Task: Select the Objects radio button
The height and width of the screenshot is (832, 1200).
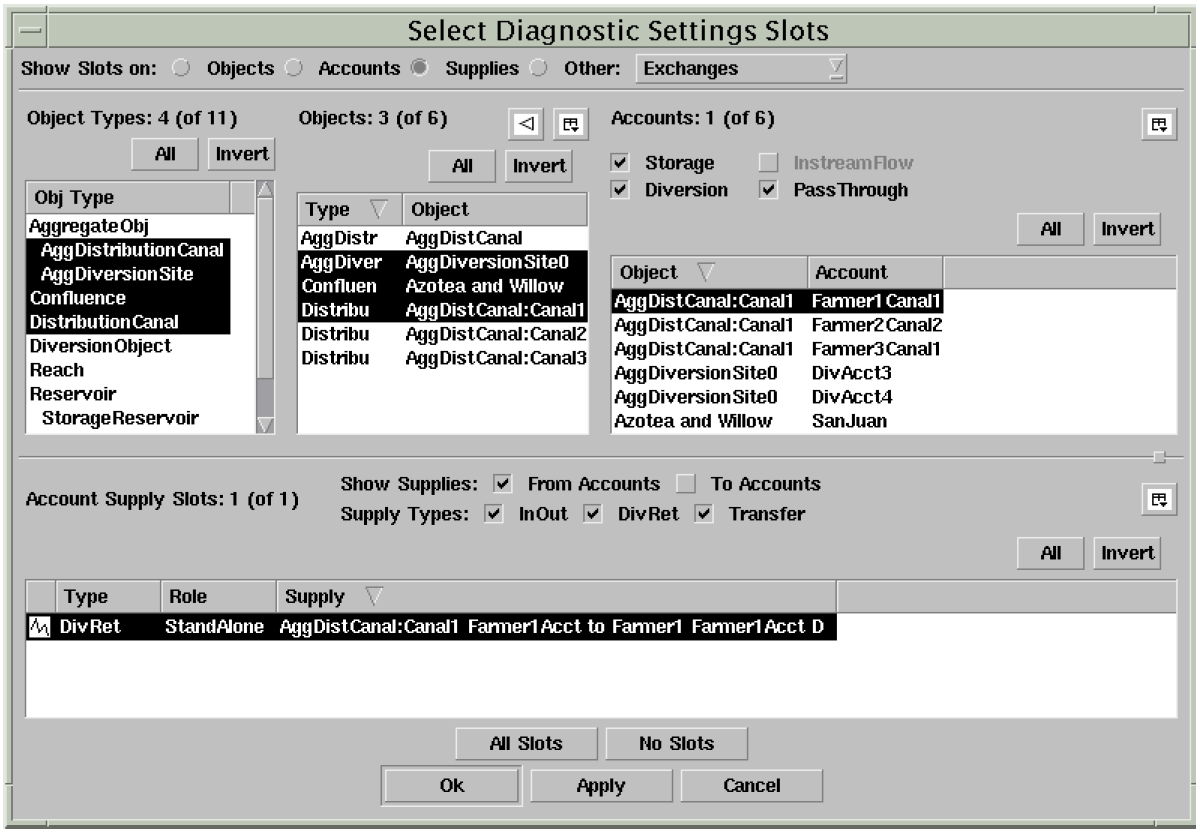Action: click(x=181, y=69)
